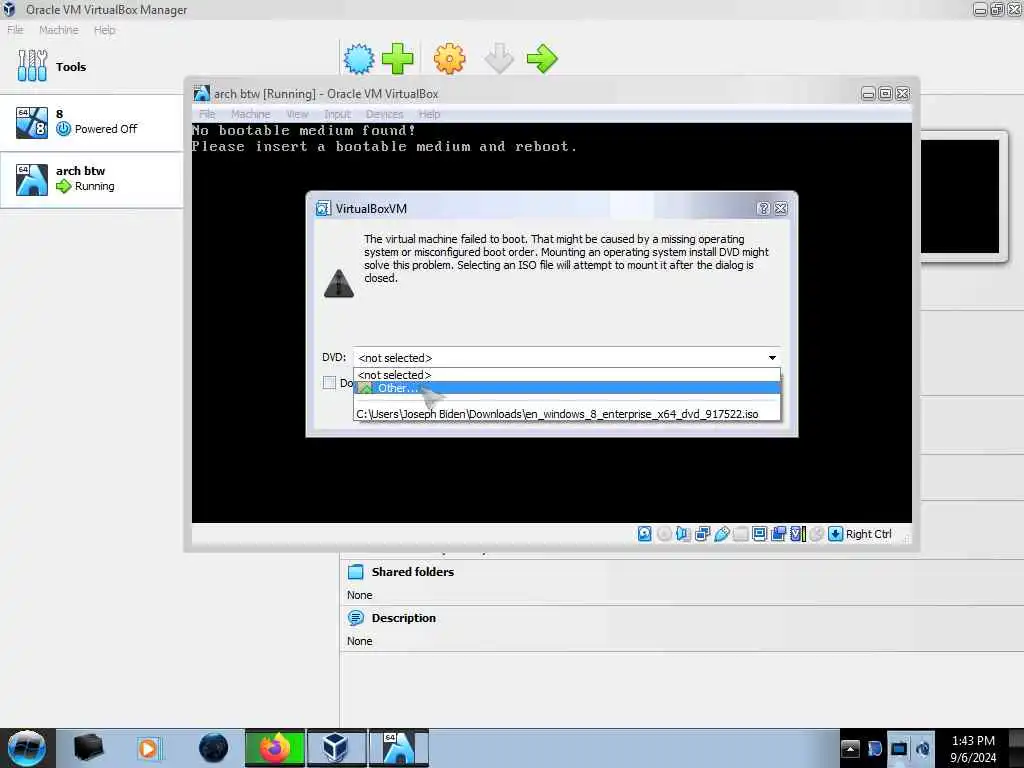The width and height of the screenshot is (1024, 768).
Task: Select the '8' Powered Off machine
Action: point(91,123)
